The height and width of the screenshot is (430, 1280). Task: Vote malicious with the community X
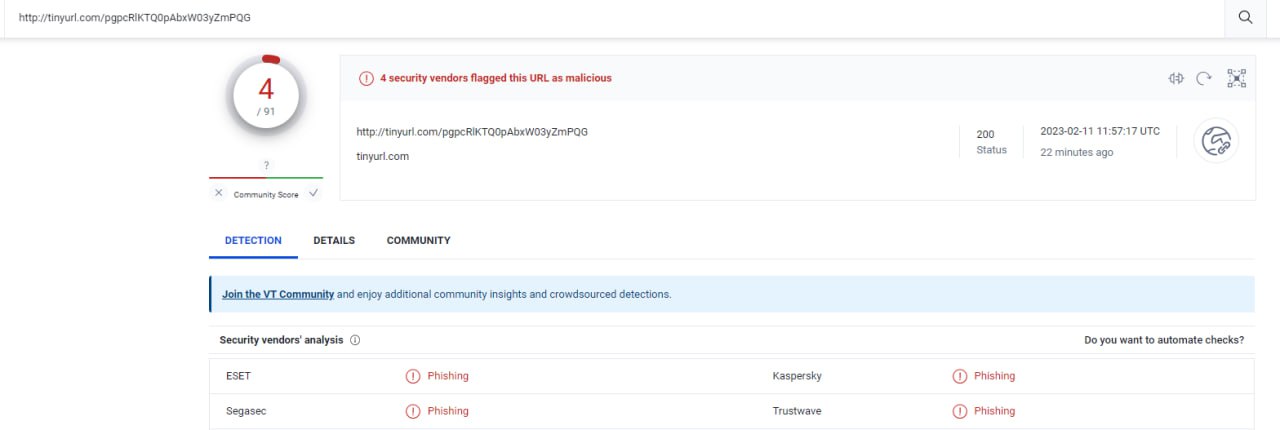219,193
